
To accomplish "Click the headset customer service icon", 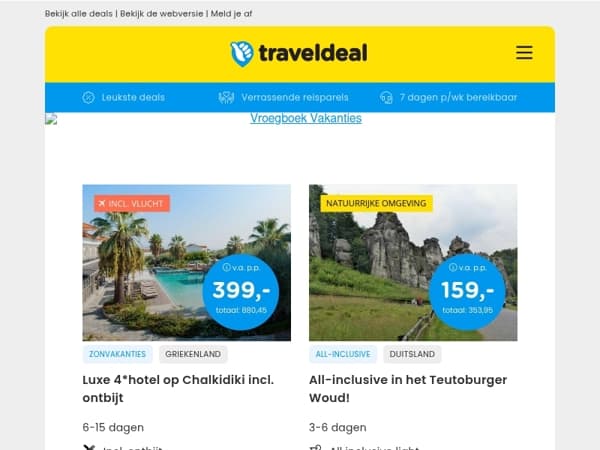I will pos(386,98).
